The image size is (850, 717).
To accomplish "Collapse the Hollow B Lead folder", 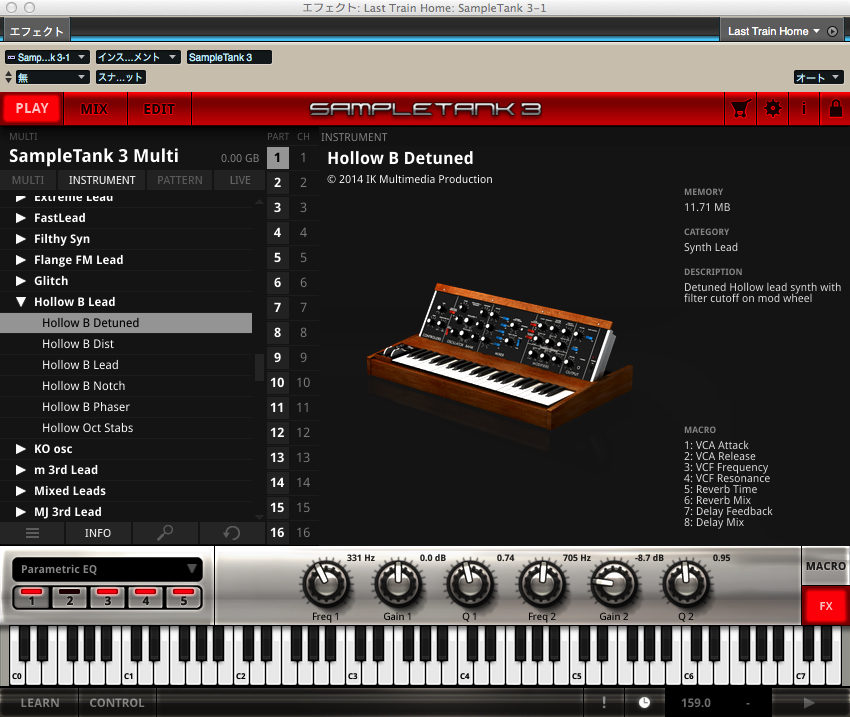I will click(21, 302).
